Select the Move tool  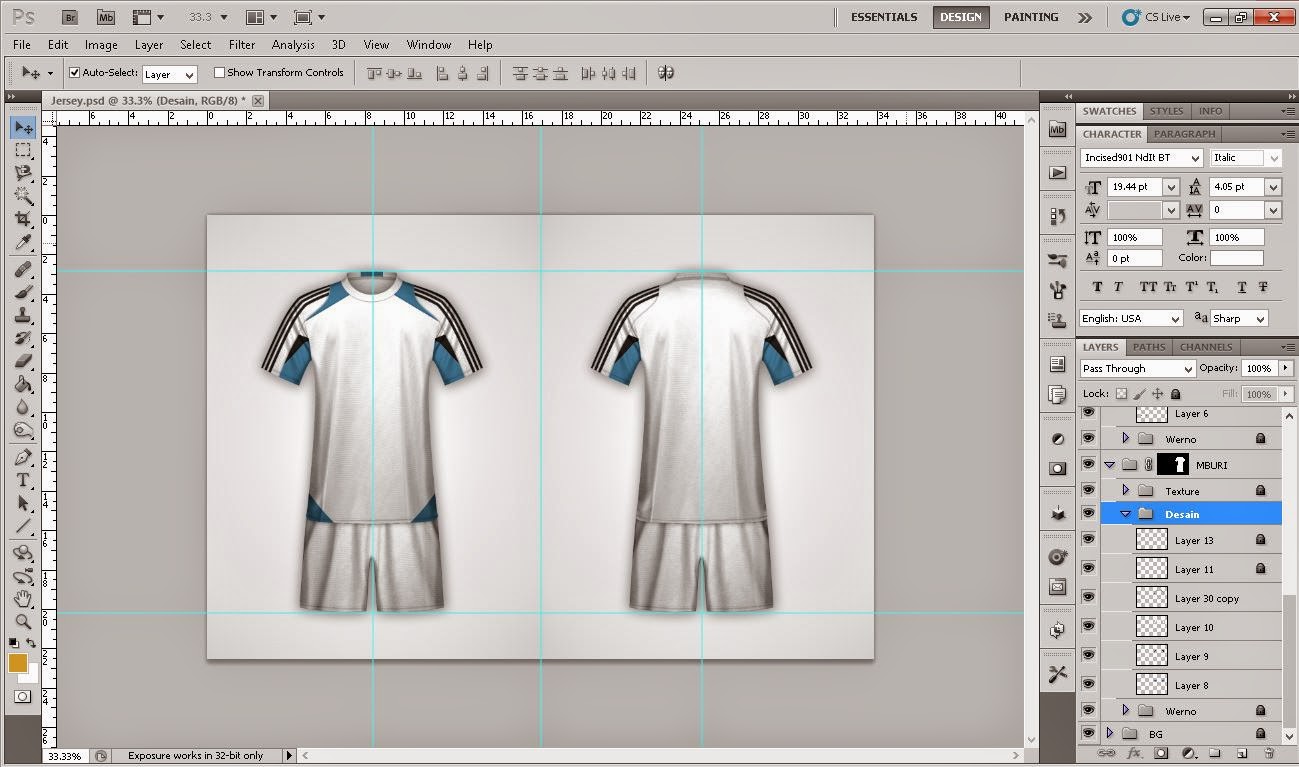(x=23, y=128)
